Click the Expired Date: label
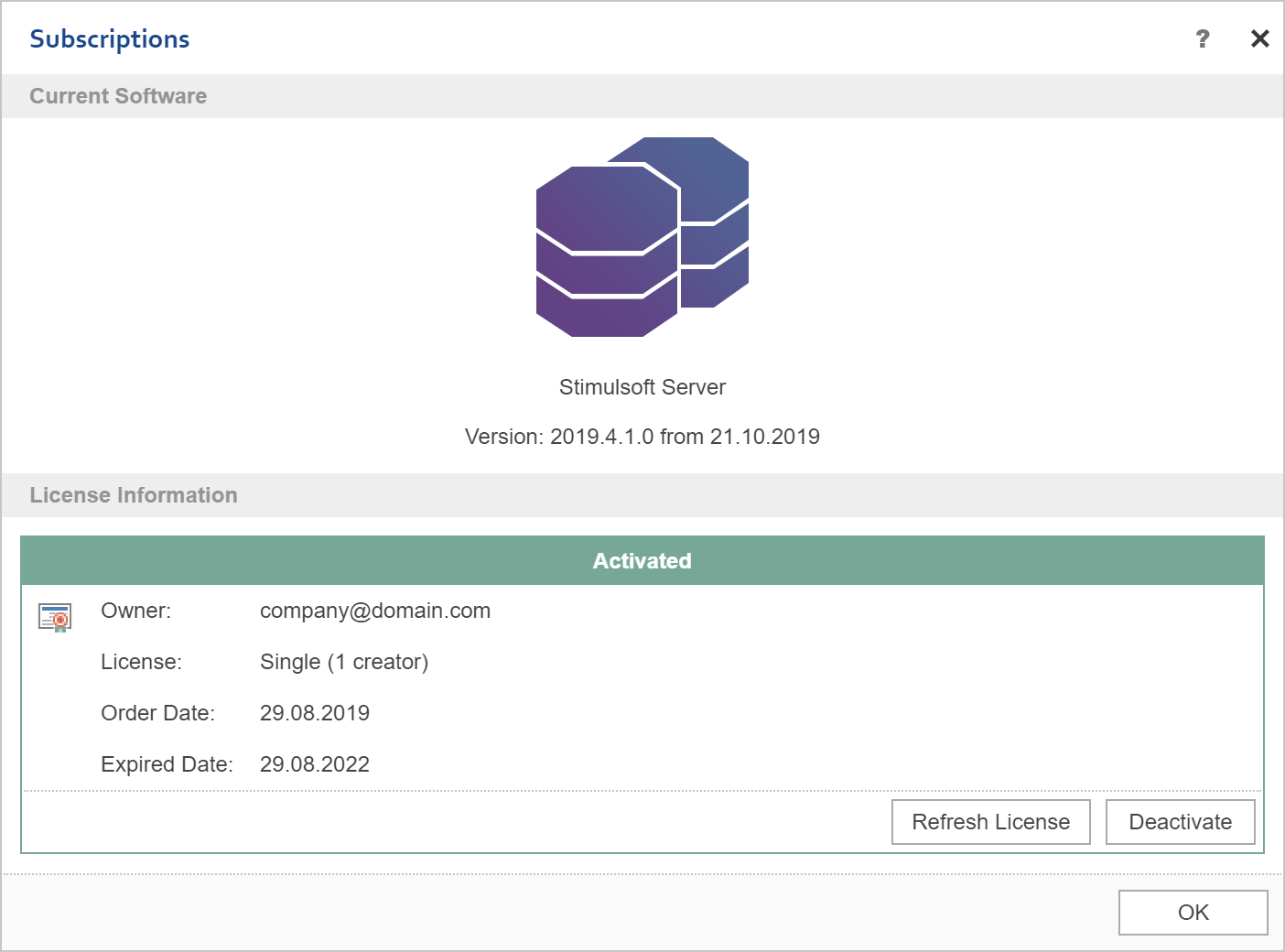 pos(167,764)
